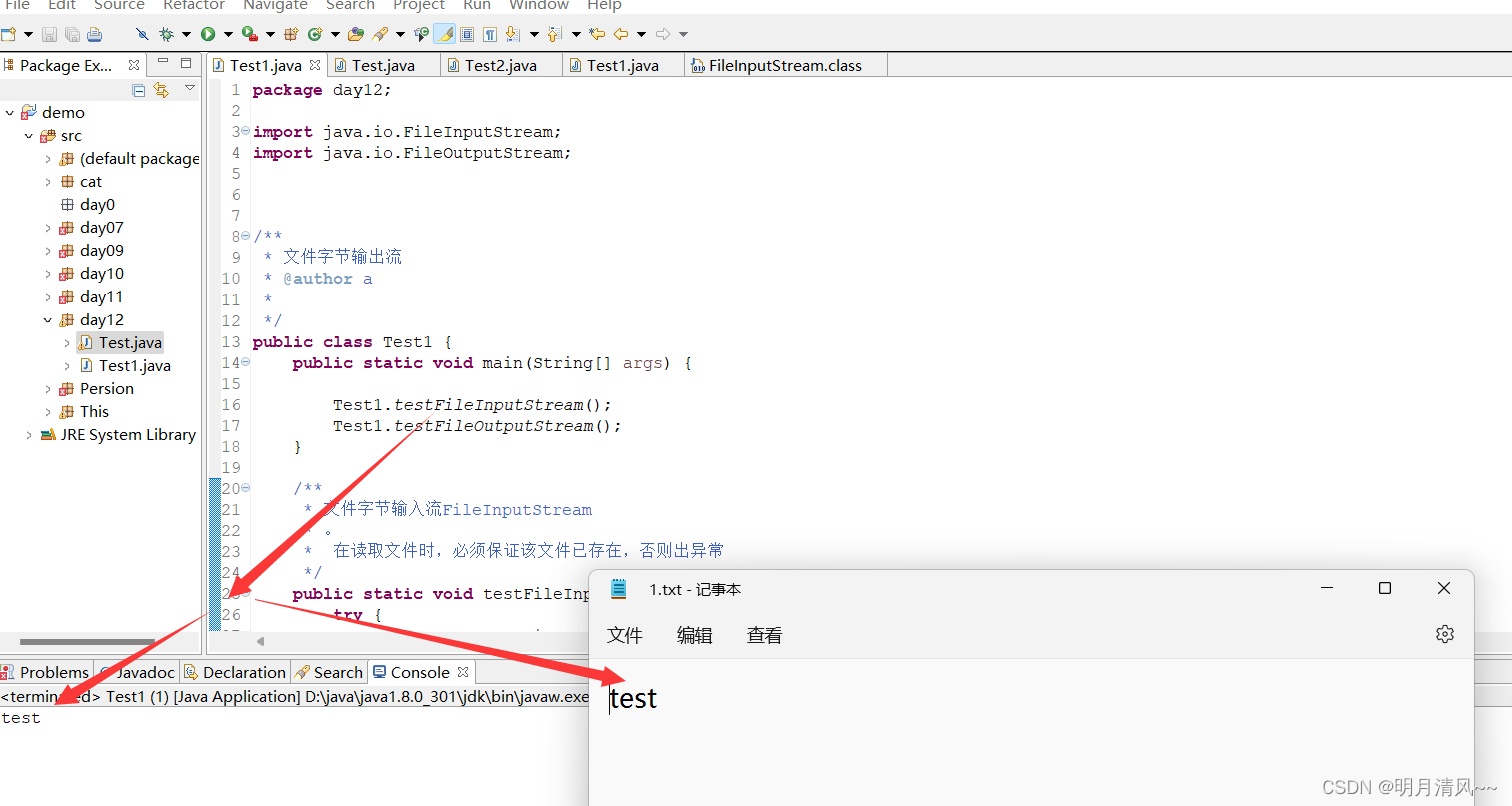Switch to the Test.java editor tab
Viewport: 1512px width, 806px height.
point(383,65)
